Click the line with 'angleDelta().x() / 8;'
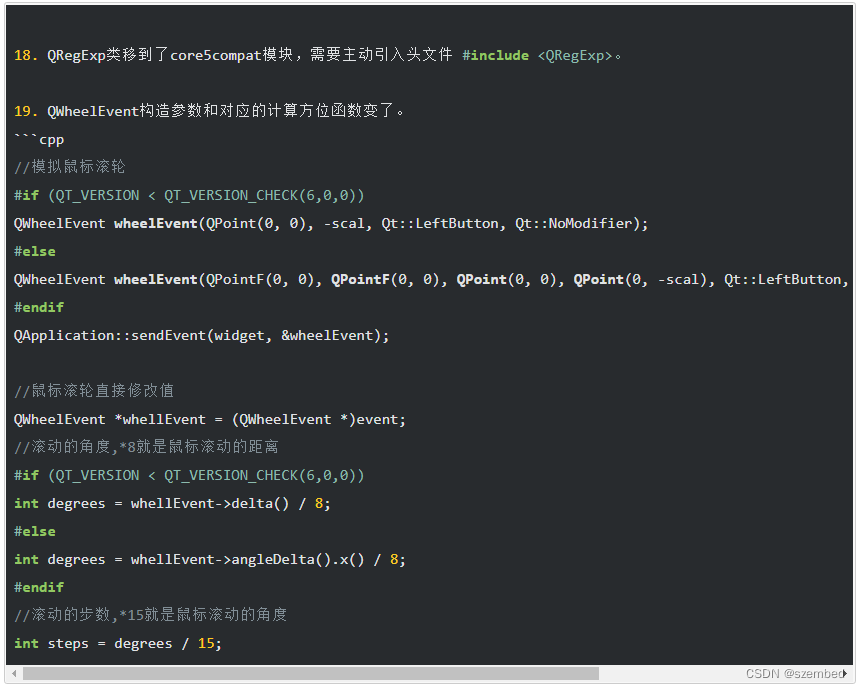Screen dimensions: 860x688 [x=210, y=560]
